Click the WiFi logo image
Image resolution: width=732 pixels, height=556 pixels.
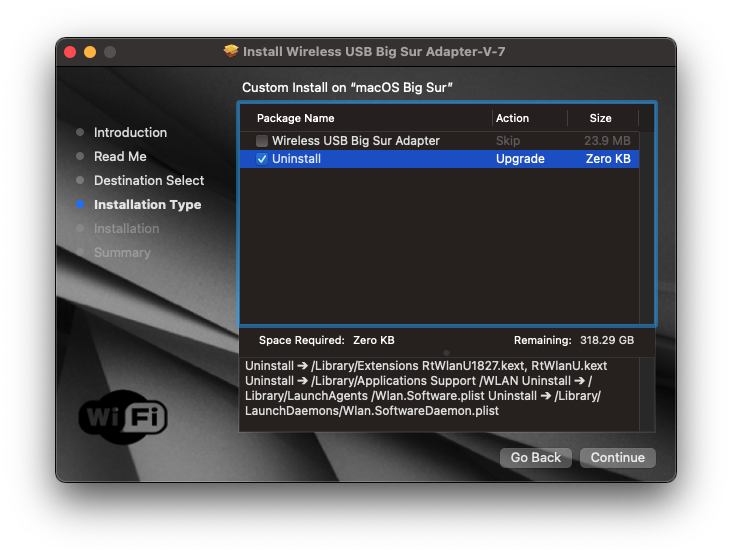coord(123,416)
